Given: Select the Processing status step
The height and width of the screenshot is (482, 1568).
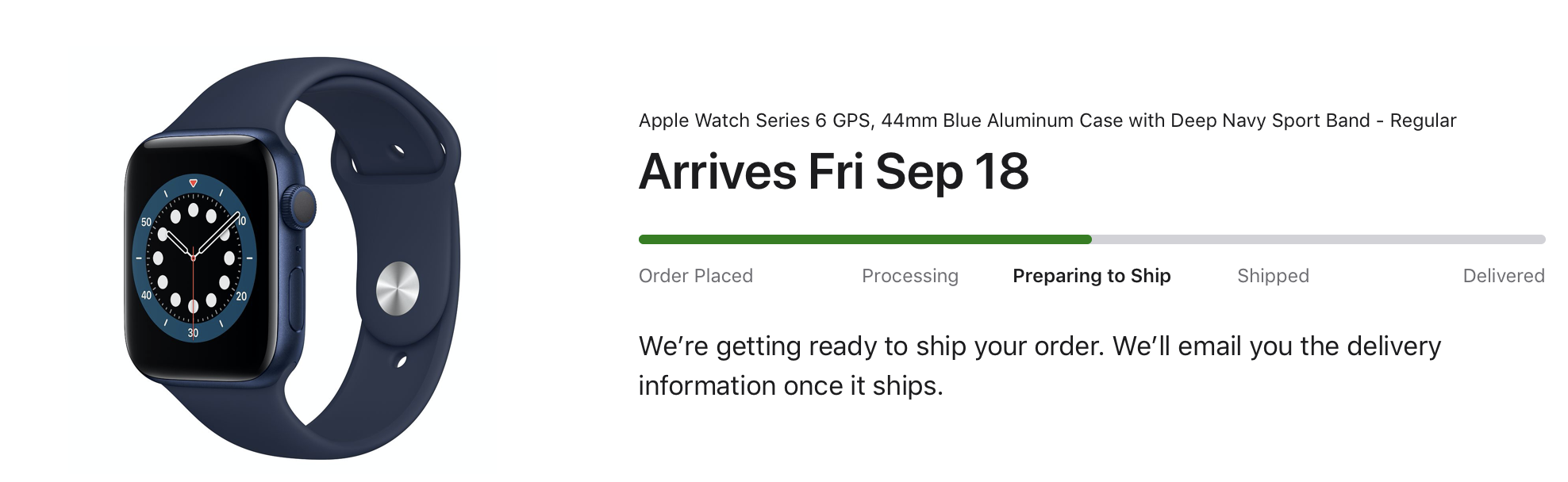Looking at the screenshot, I should click(x=909, y=276).
